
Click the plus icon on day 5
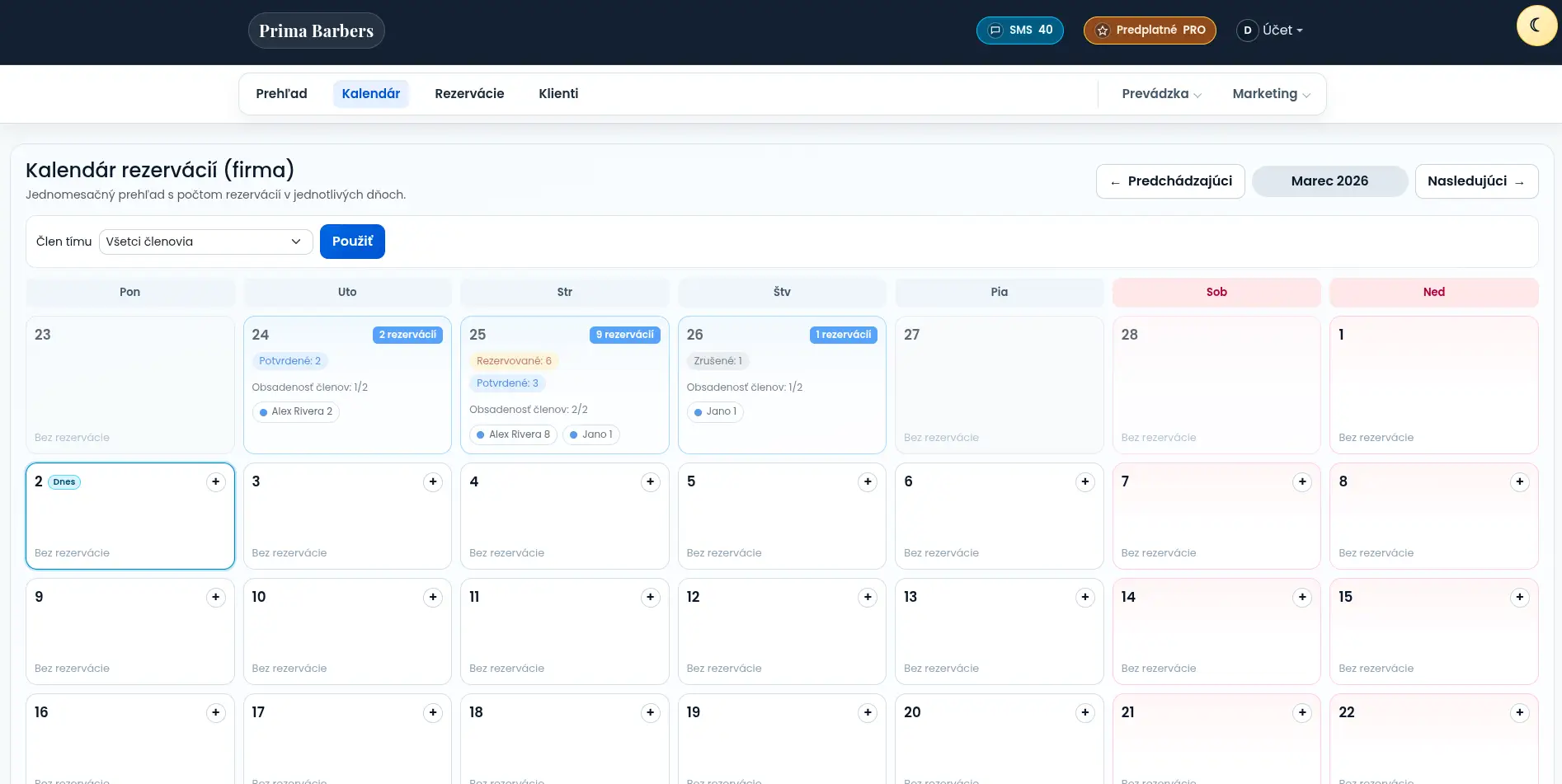(x=867, y=482)
